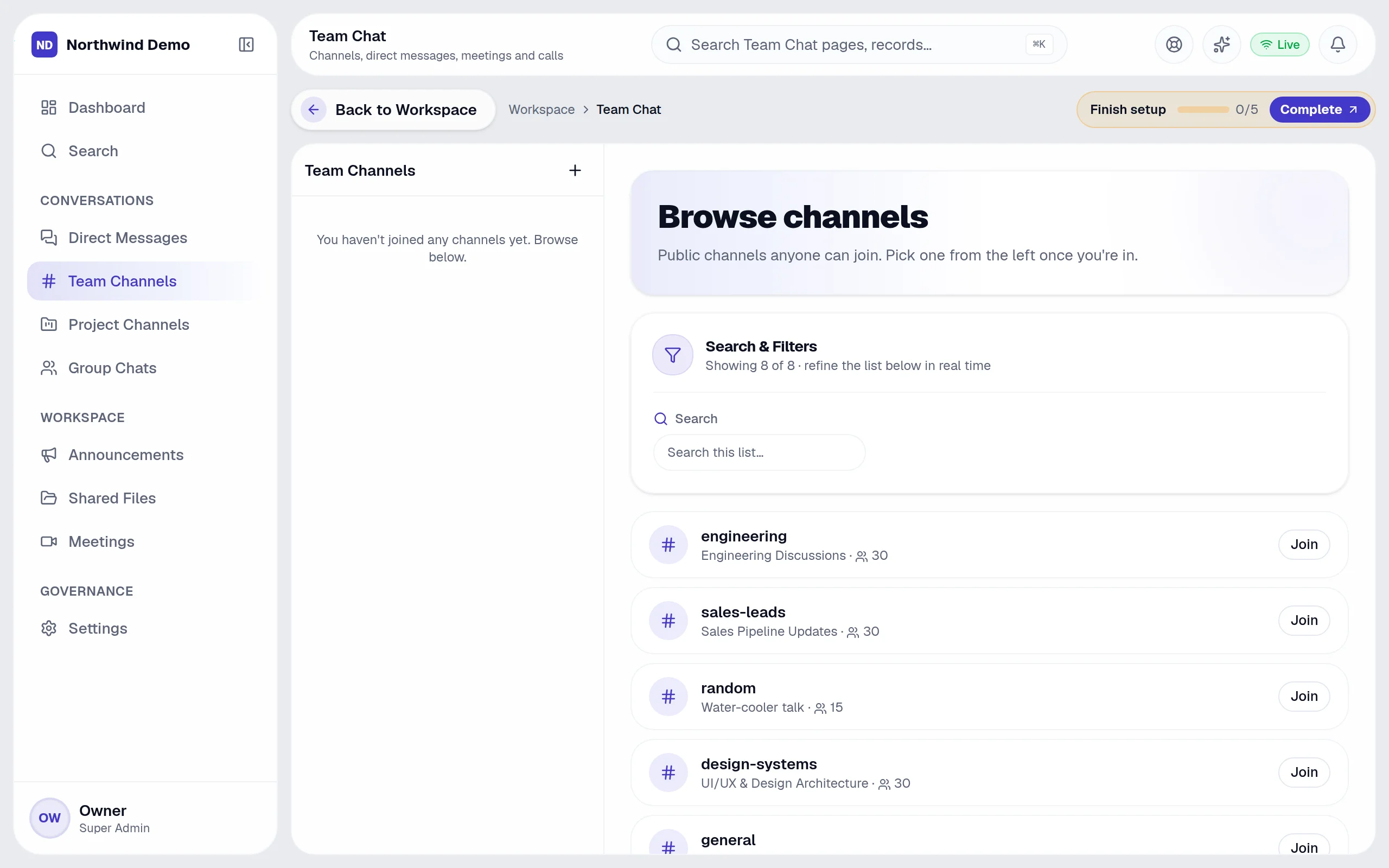Click Back to Workspace button
This screenshot has width=1389, height=868.
393,110
